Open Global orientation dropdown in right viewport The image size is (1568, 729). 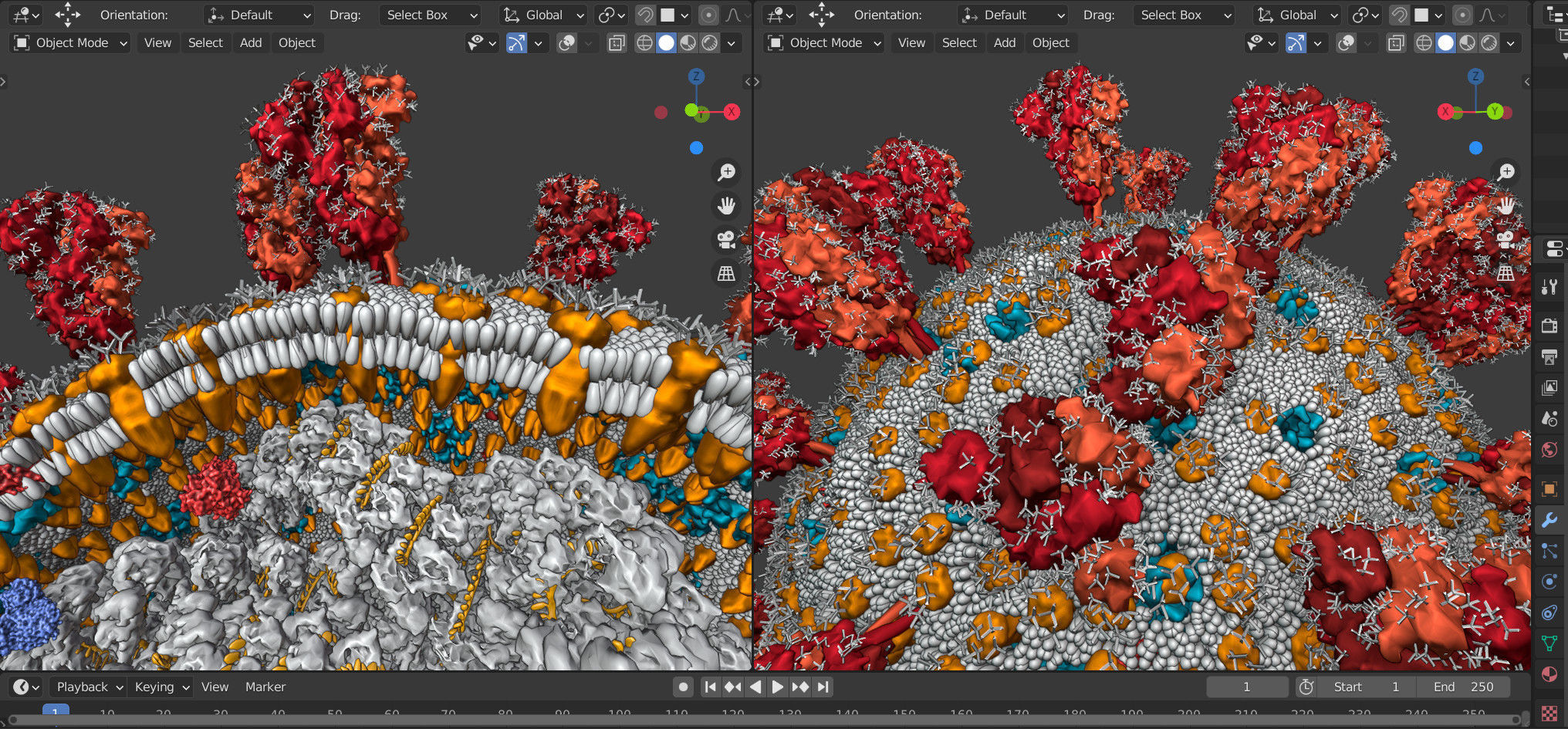pyautogui.click(x=1297, y=15)
